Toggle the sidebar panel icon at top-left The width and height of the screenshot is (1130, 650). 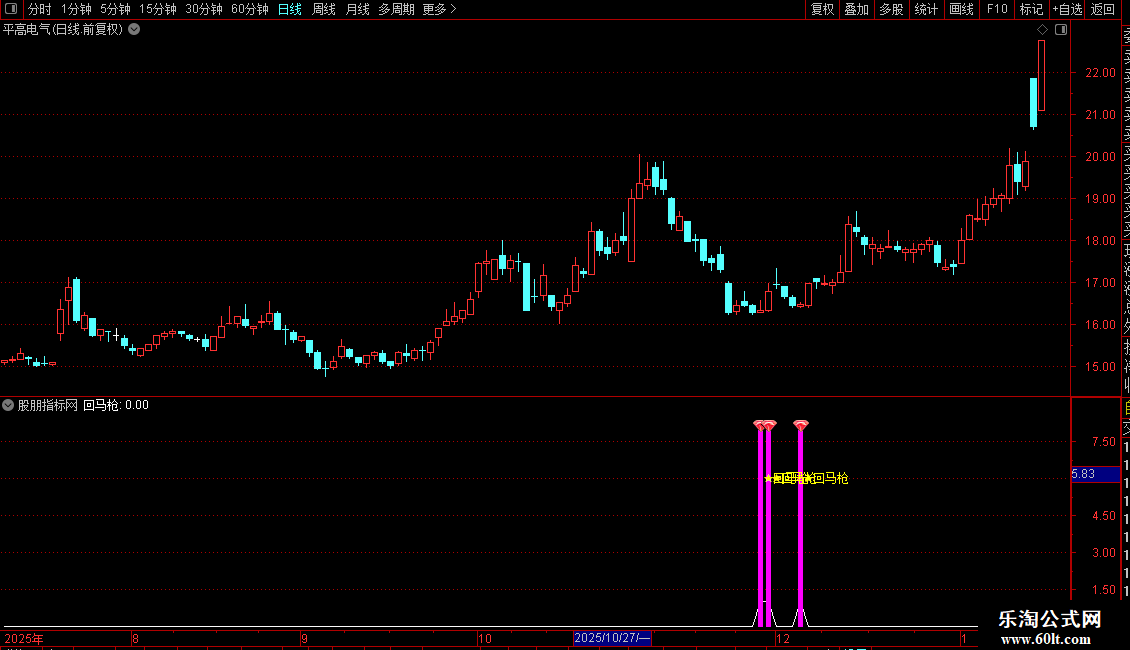(11, 9)
